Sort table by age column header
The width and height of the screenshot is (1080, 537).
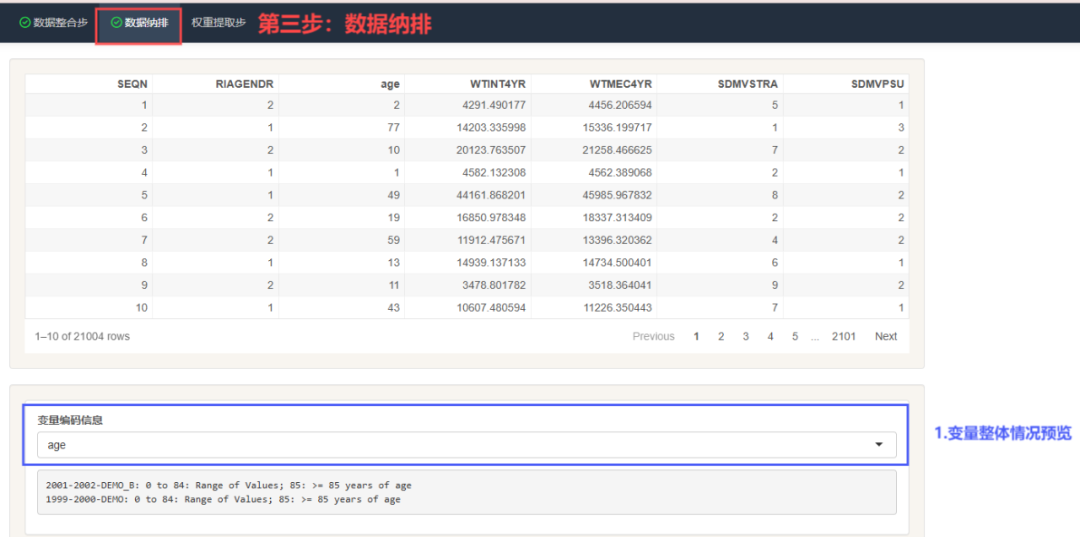coord(391,84)
